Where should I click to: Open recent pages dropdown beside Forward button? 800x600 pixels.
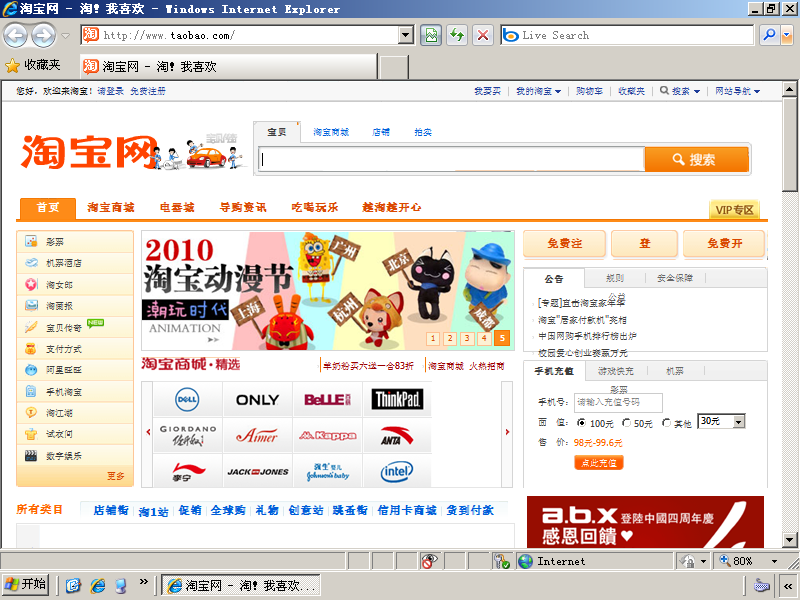point(65,36)
